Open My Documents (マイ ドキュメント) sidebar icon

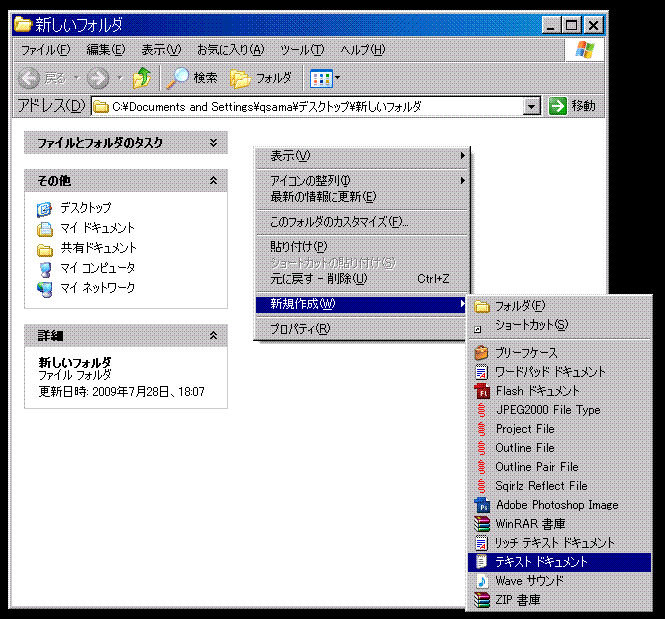(x=45, y=229)
